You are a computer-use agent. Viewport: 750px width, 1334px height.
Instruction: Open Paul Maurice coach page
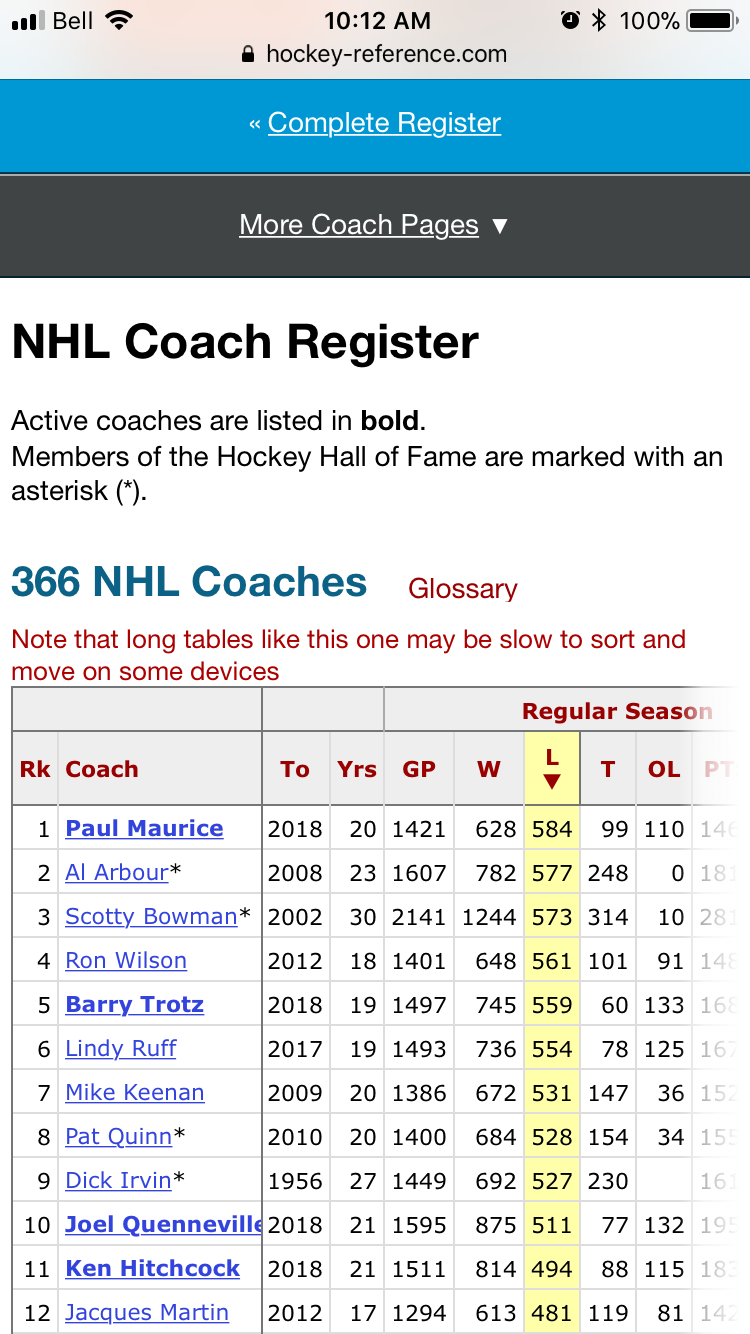144,828
